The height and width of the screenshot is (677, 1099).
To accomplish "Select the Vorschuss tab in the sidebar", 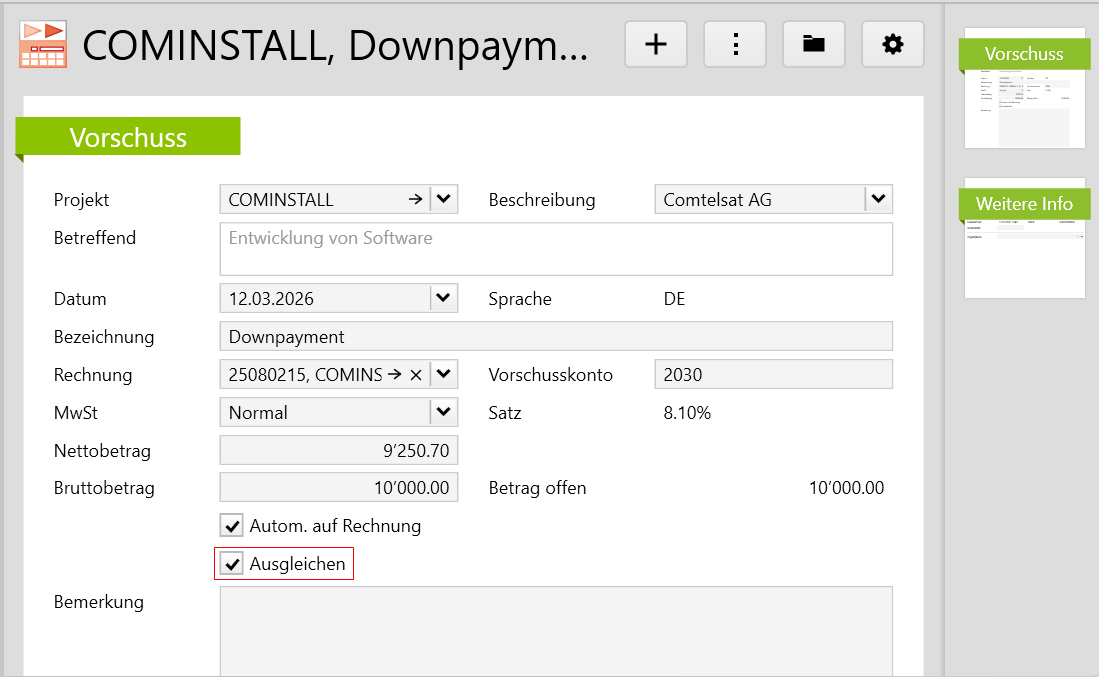I will click(1024, 88).
